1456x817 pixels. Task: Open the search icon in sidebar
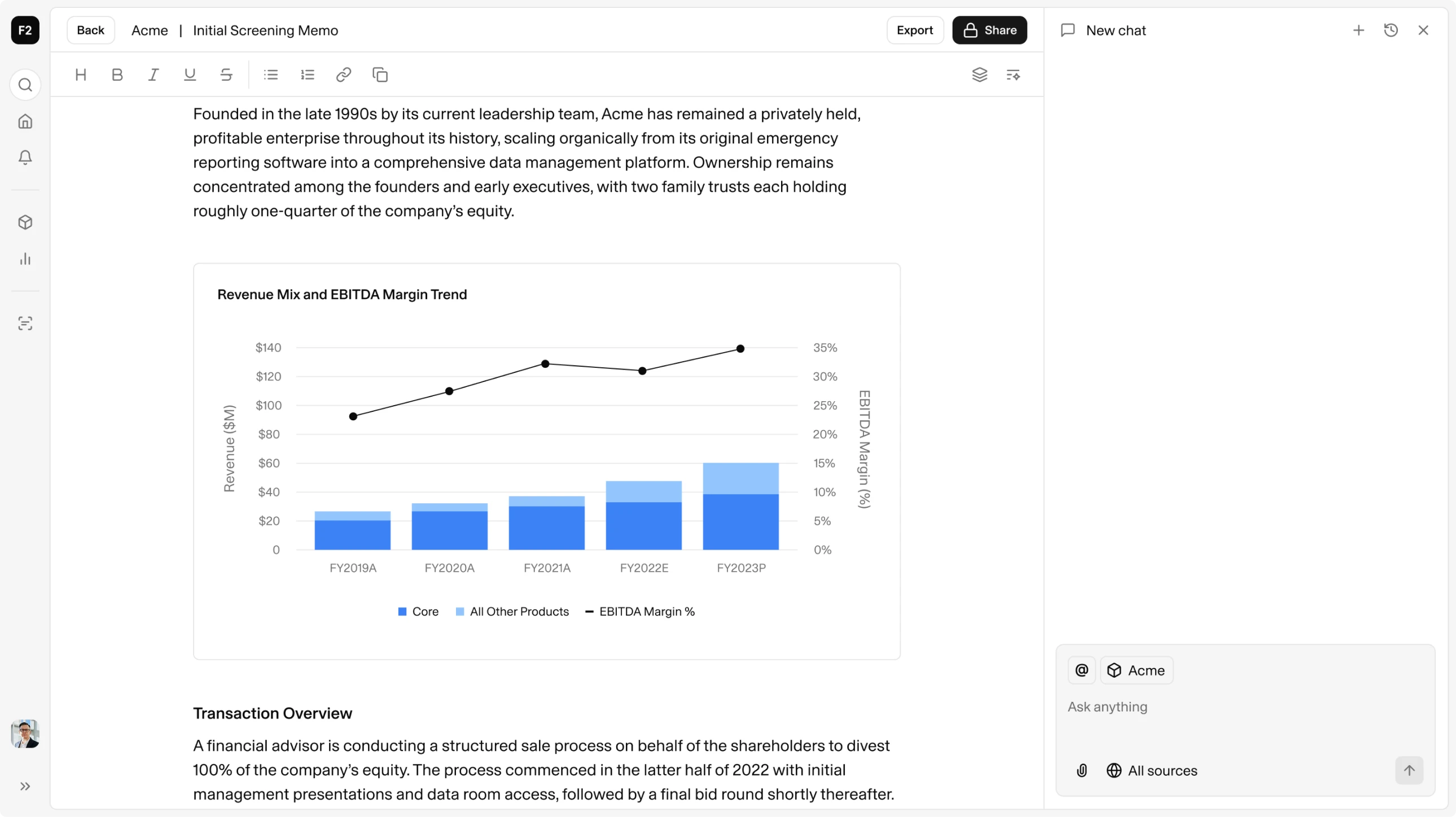click(x=25, y=85)
